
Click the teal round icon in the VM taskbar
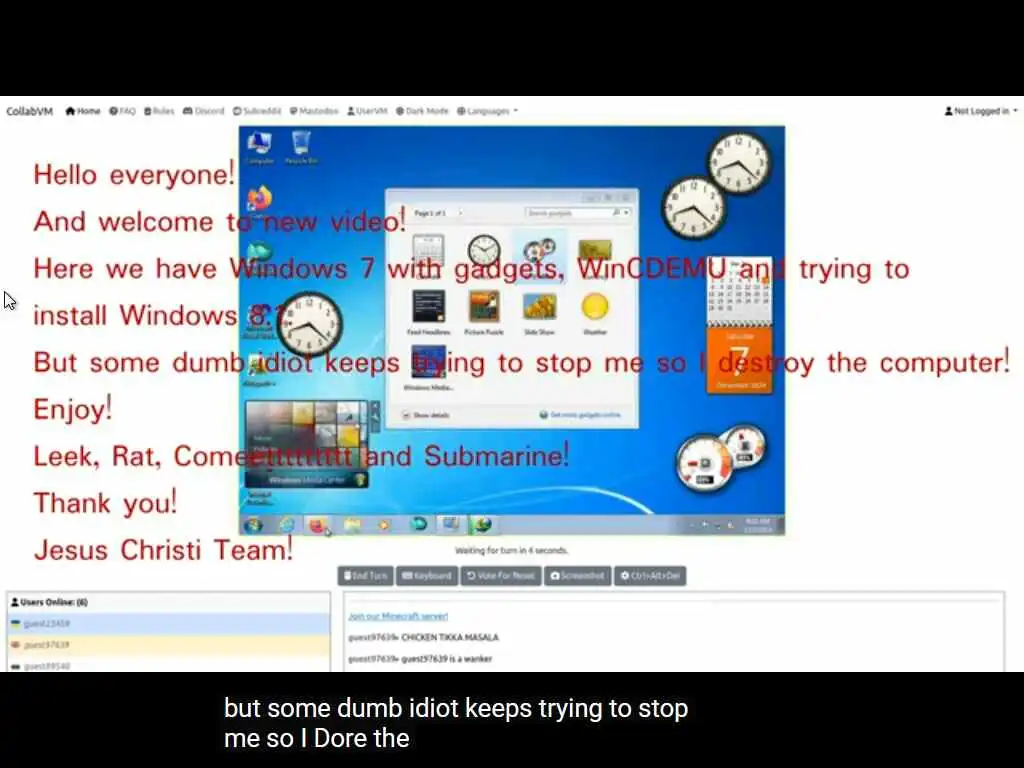(x=419, y=524)
